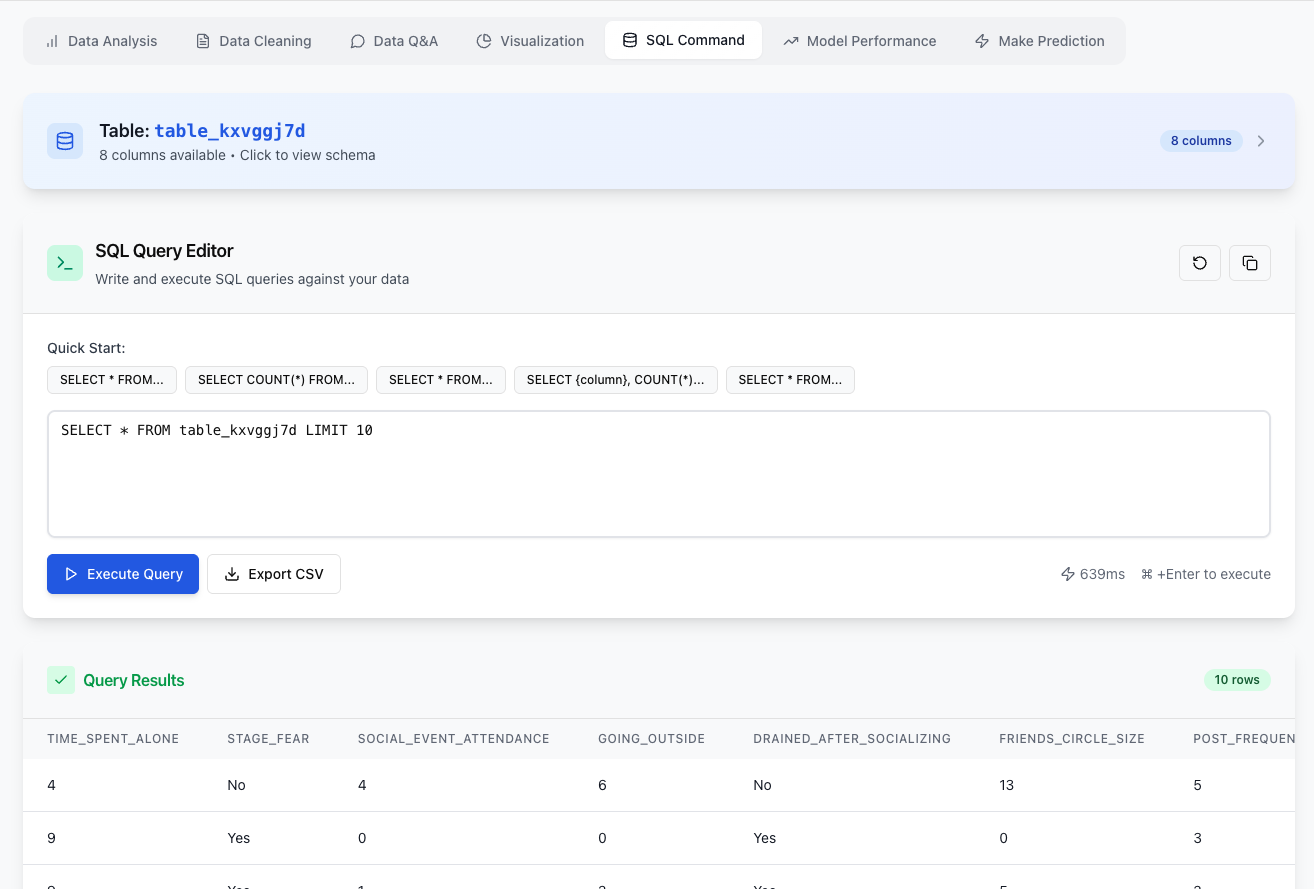Click the friends circle value 13
This screenshot has width=1314, height=889.
click(1006, 785)
